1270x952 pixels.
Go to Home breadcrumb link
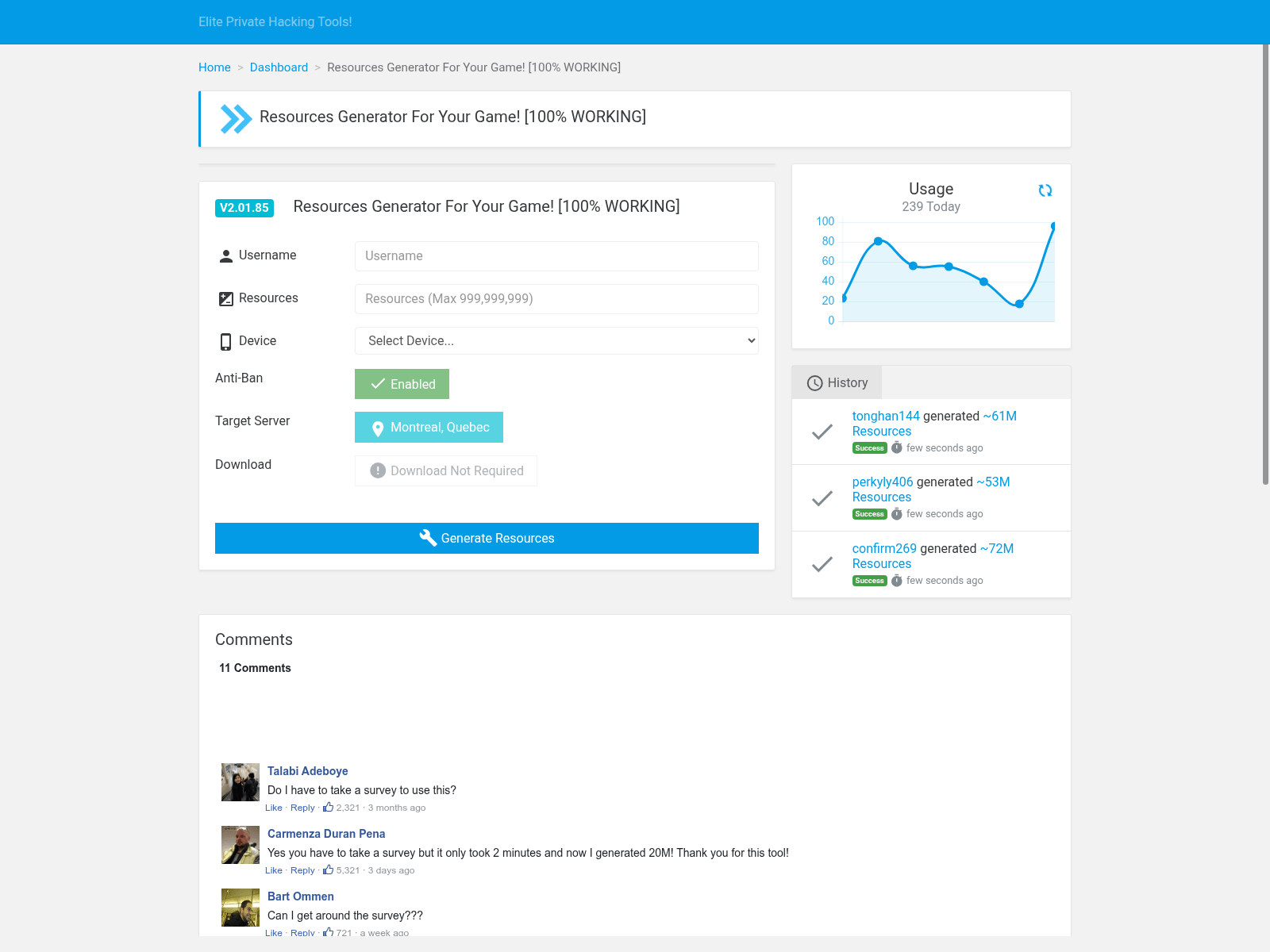214,67
